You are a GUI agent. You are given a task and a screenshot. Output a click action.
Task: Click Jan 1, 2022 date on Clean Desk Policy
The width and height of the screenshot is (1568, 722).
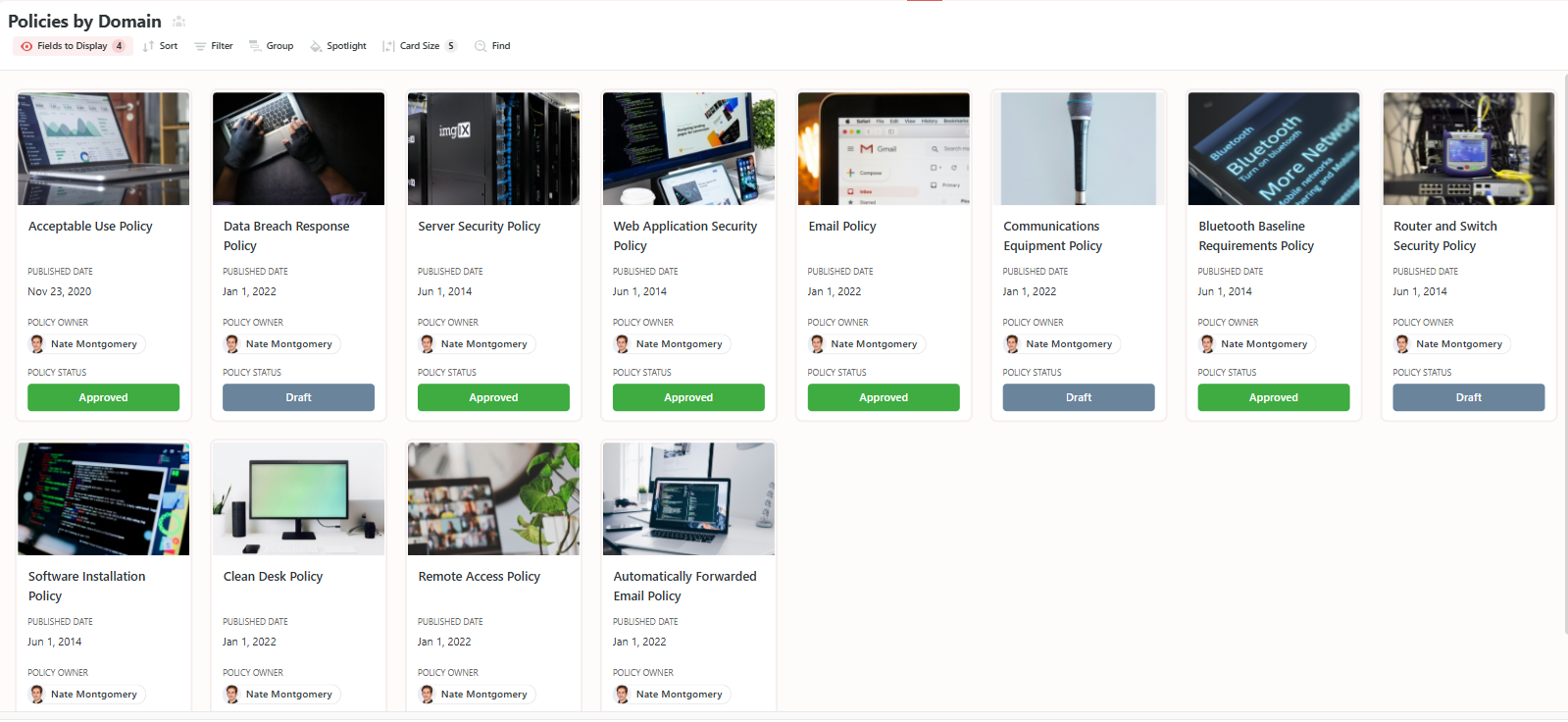tap(250, 642)
